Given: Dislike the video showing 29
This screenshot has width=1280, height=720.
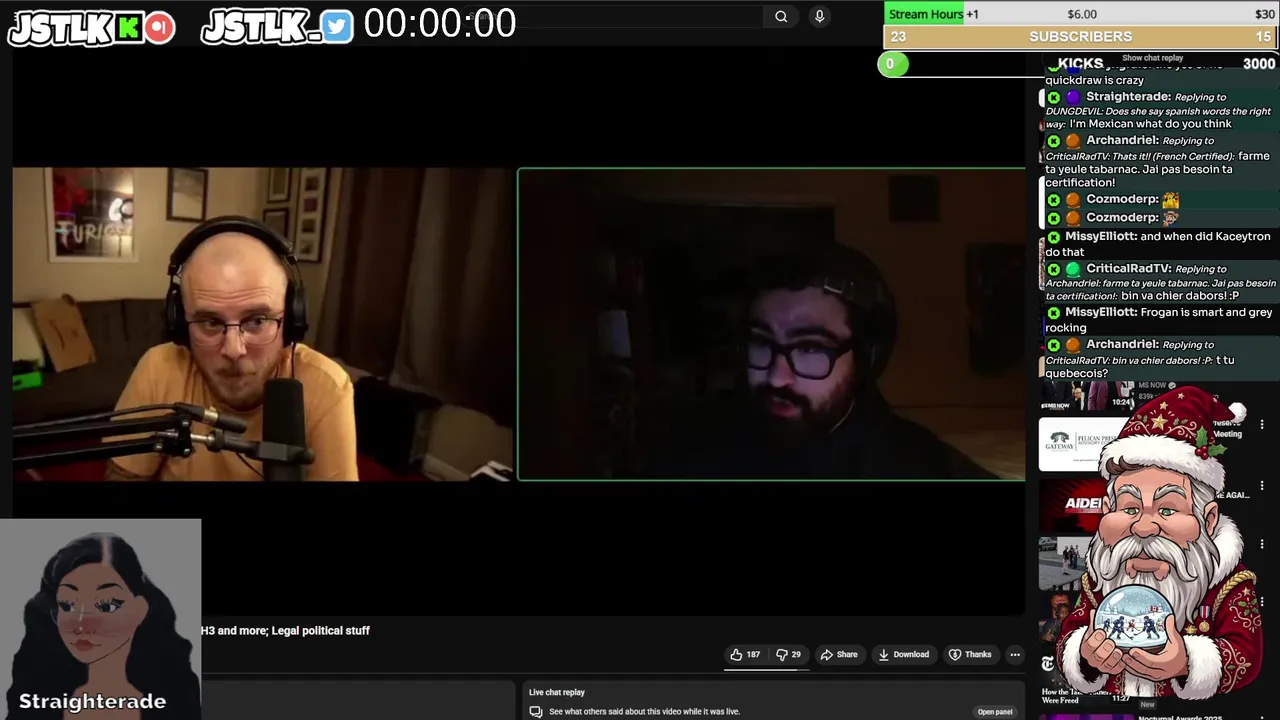Looking at the screenshot, I should click(789, 655).
